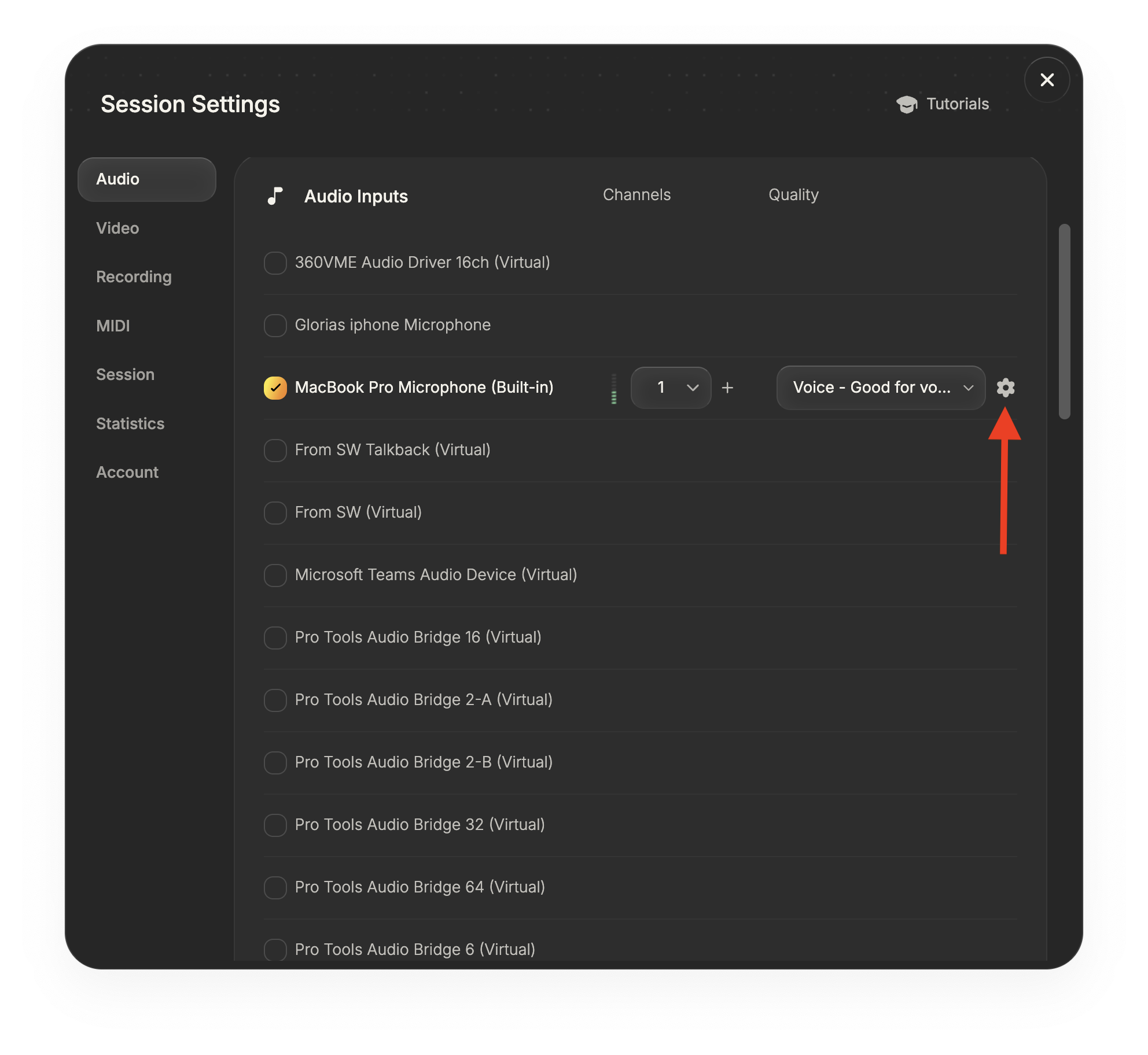
Task: Enable Glorias iphone Microphone input
Action: coord(275,325)
